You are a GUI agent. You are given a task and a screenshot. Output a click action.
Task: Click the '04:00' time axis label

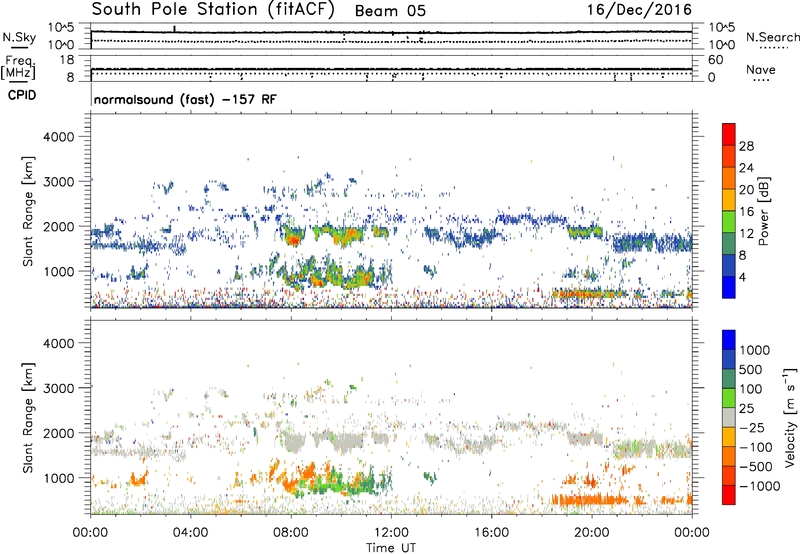click(x=191, y=533)
